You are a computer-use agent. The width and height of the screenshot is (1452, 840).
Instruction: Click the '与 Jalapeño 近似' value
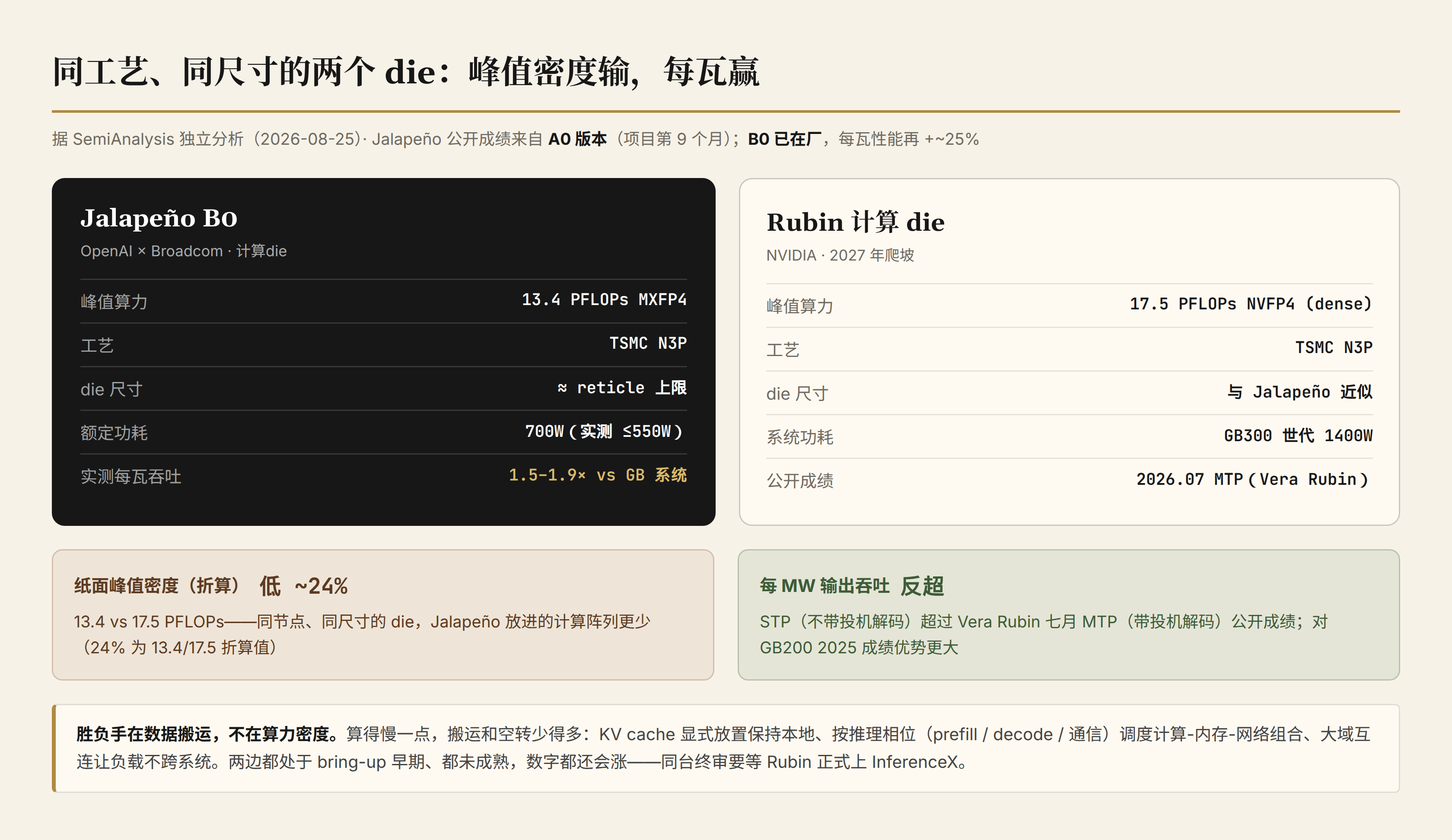click(x=1300, y=392)
